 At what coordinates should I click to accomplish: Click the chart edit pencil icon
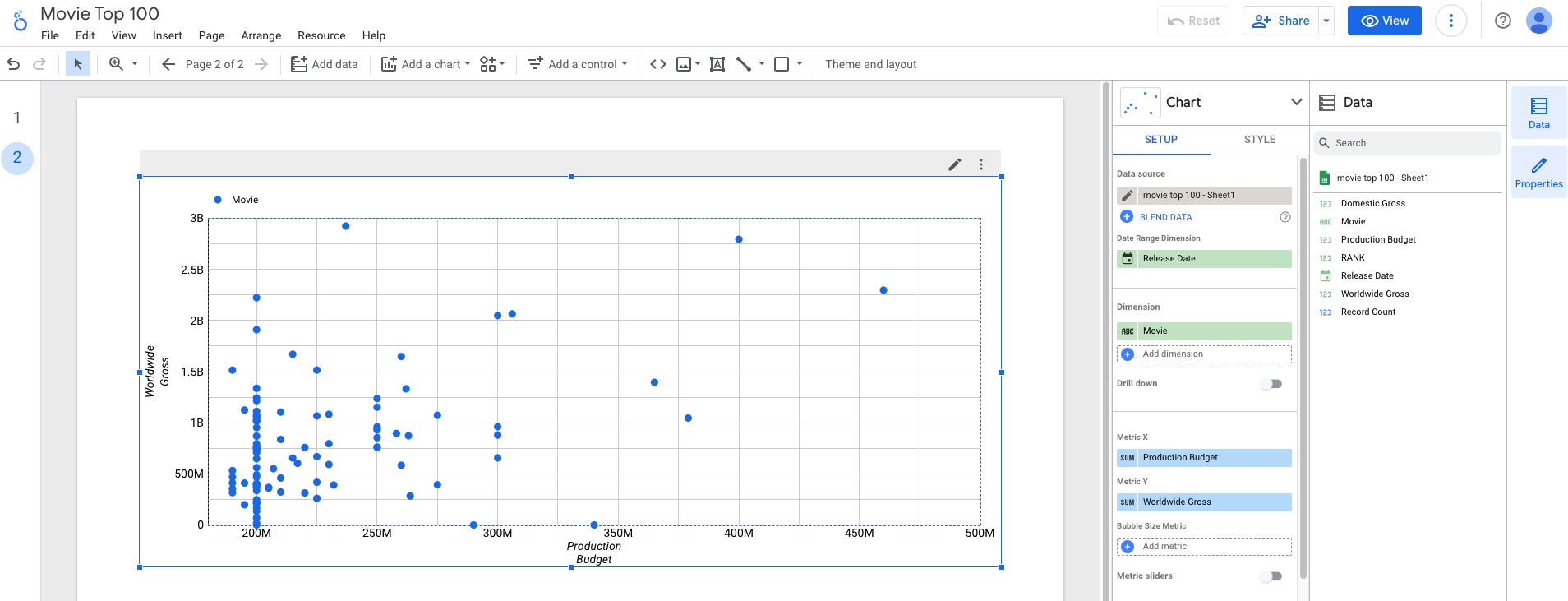coord(954,164)
